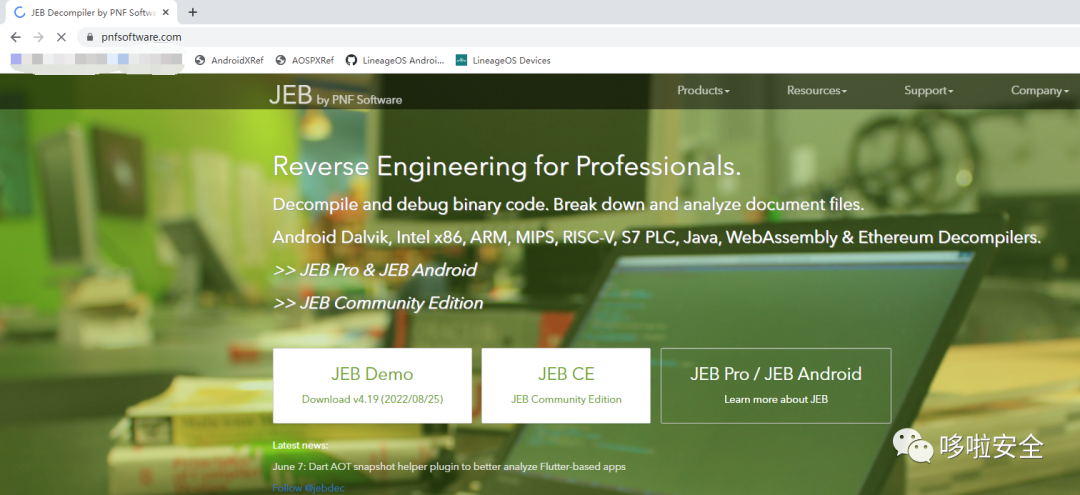Viewport: 1080px width, 495px height.
Task: Open the Dart AOT snapshot helper plugin news
Action: click(x=449, y=467)
